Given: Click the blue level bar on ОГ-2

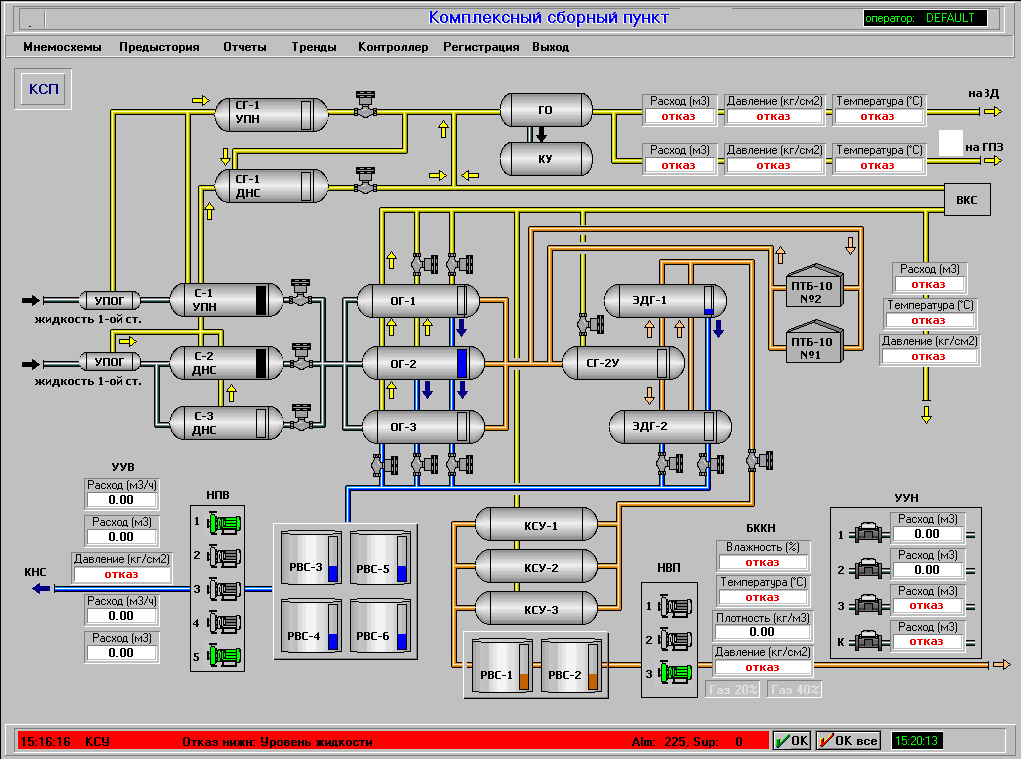Looking at the screenshot, I should pyautogui.click(x=462, y=362).
